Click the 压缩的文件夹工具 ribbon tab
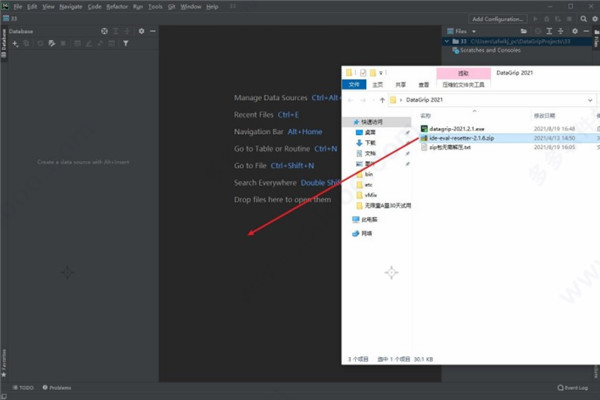Viewport: 600px width, 400px height. 463,85
